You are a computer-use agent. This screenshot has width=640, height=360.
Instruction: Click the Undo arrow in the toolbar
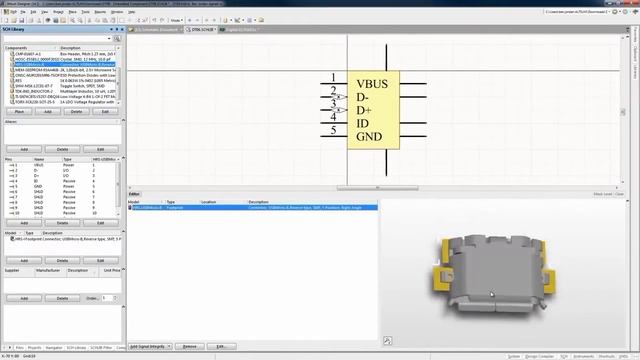tap(154, 20)
